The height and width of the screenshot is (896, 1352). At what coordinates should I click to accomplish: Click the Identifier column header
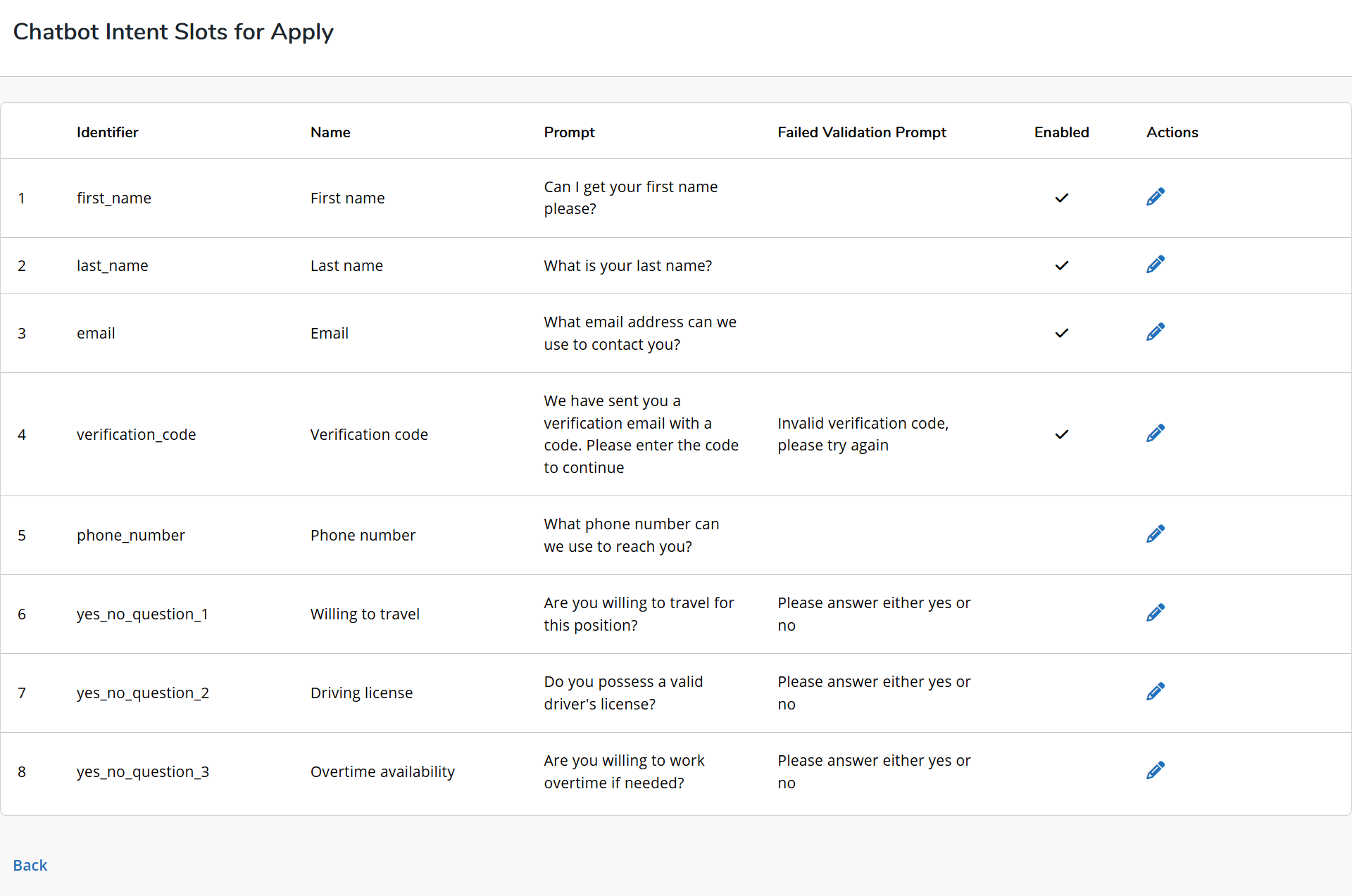click(107, 132)
